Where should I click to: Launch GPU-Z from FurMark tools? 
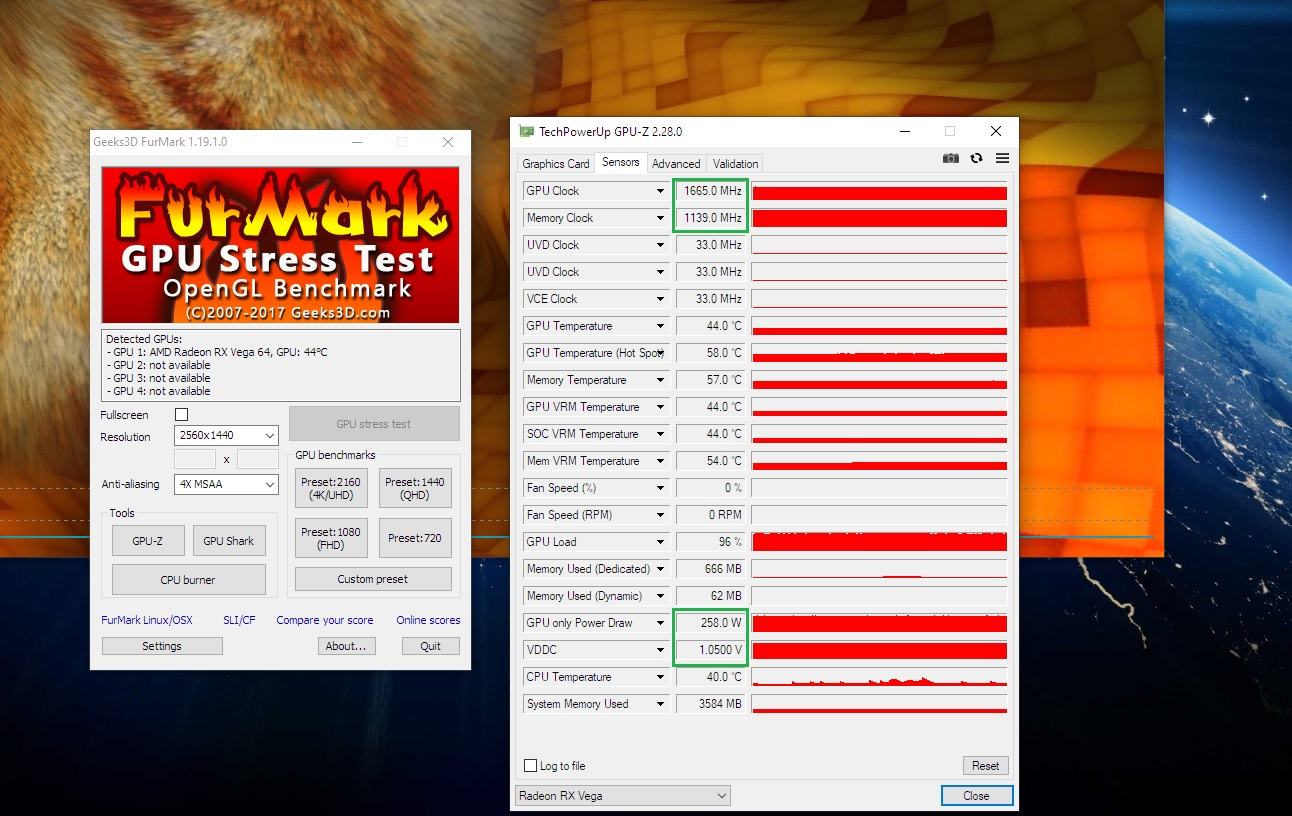click(x=147, y=541)
